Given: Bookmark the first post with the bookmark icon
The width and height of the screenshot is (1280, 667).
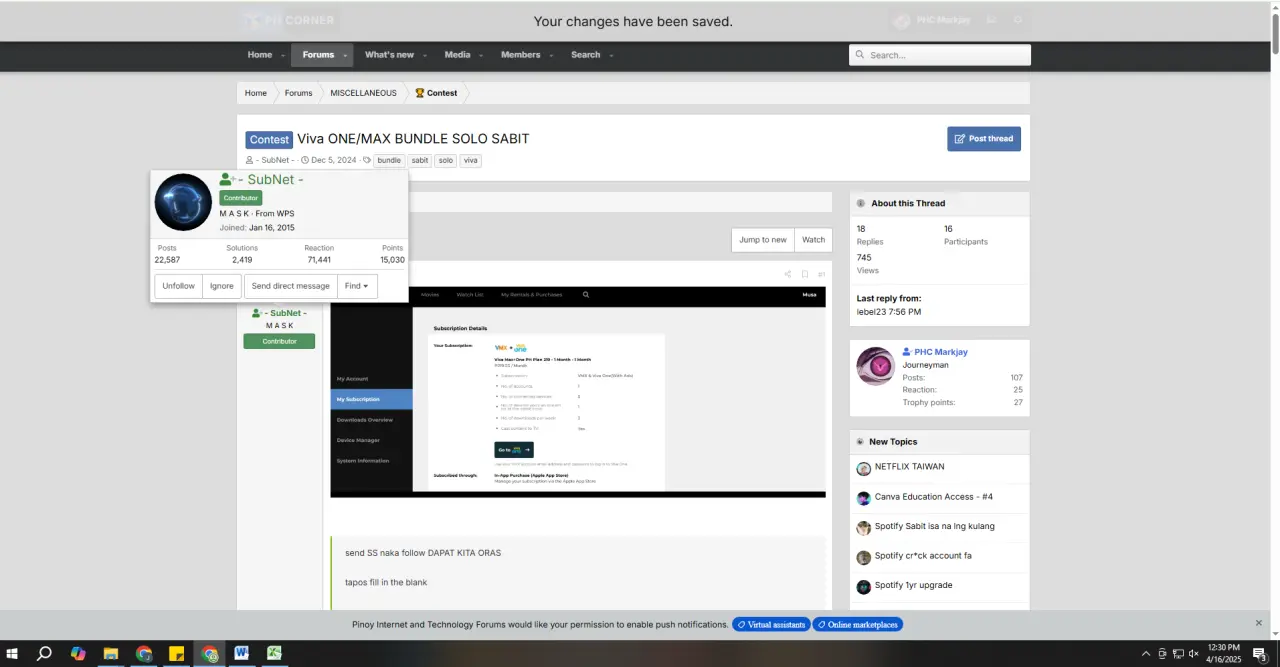Looking at the screenshot, I should pyautogui.click(x=805, y=274).
